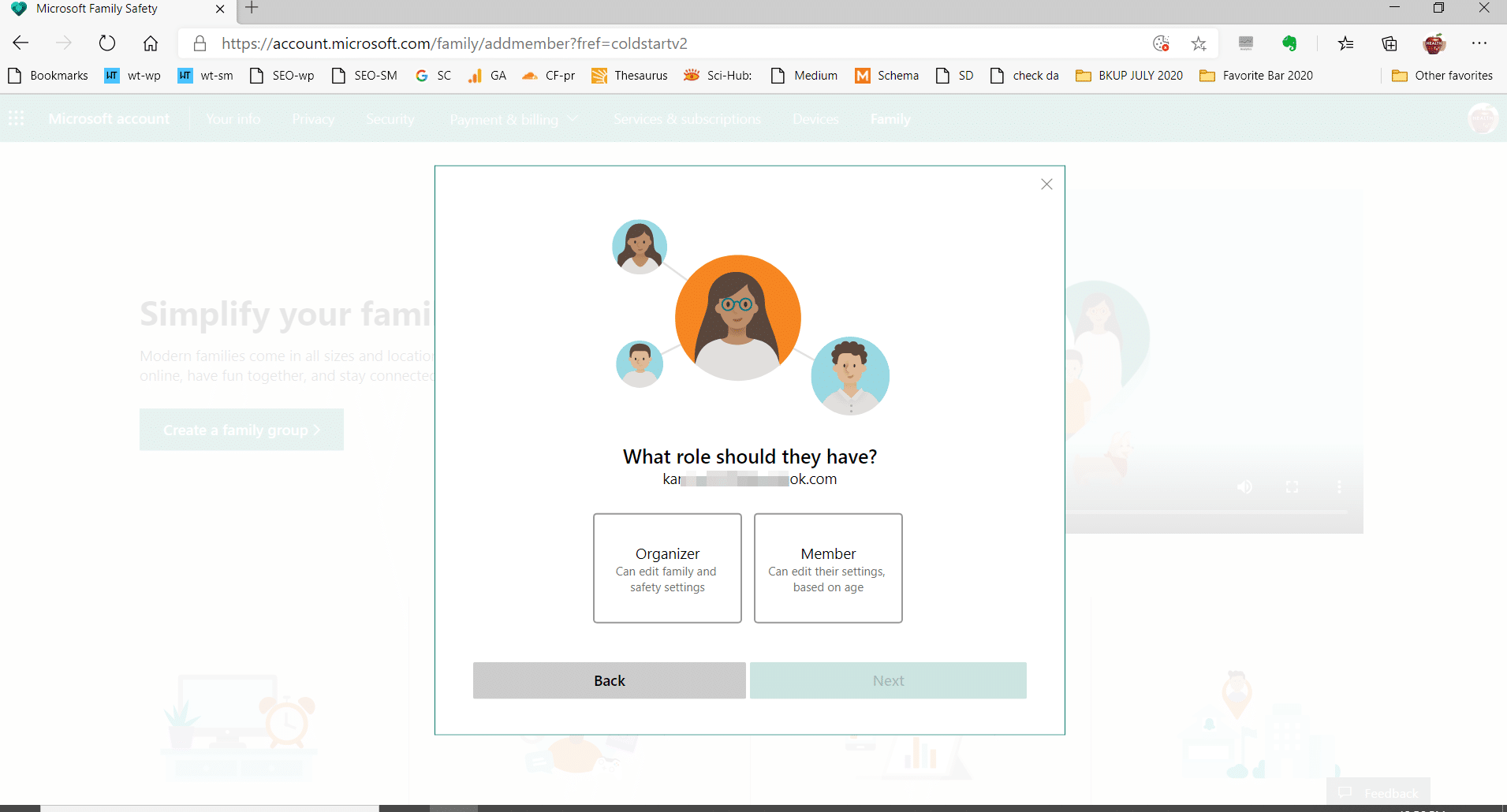Click the browser back arrow

click(x=21, y=43)
